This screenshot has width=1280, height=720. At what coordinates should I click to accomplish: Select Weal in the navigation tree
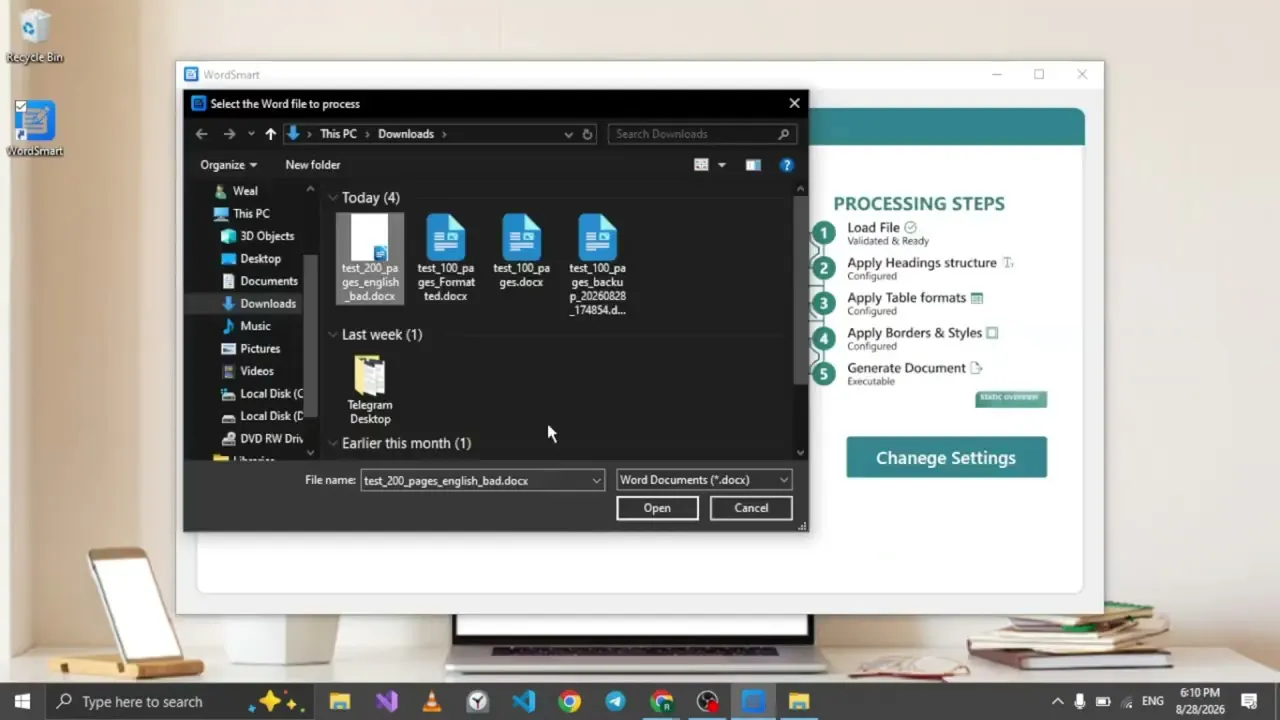tap(245, 191)
